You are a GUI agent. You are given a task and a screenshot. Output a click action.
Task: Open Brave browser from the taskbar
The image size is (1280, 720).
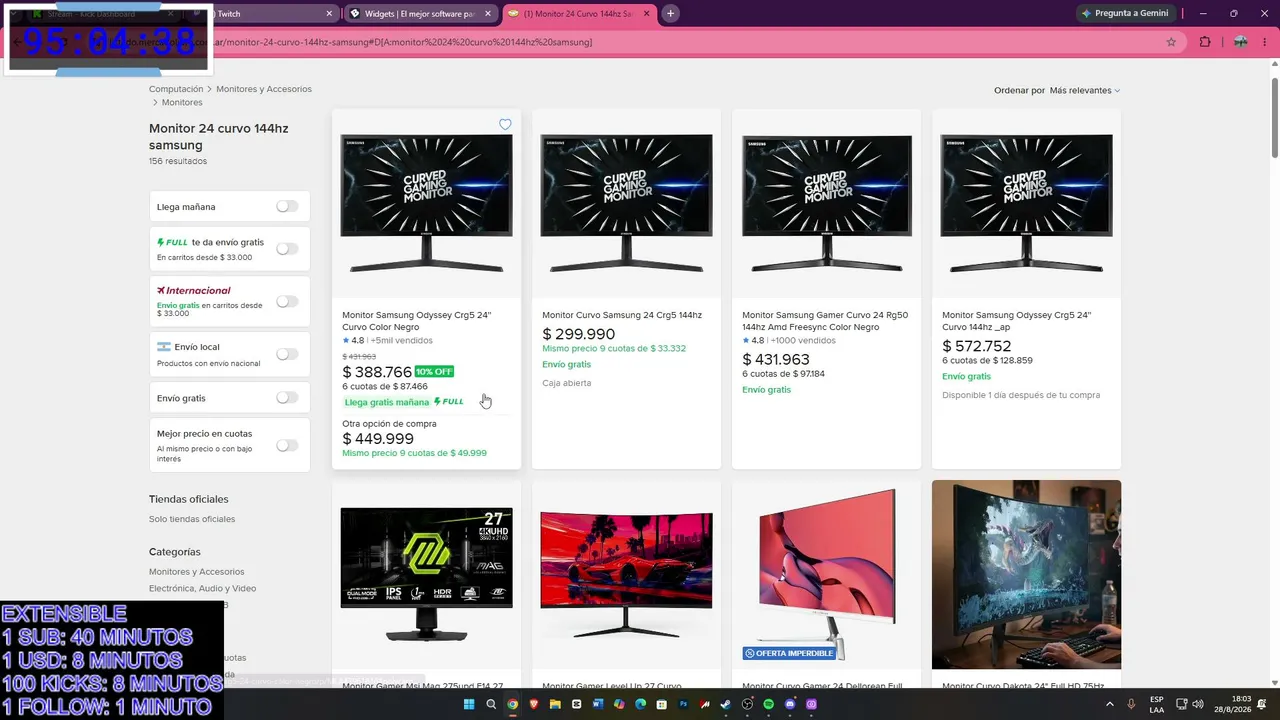533,704
